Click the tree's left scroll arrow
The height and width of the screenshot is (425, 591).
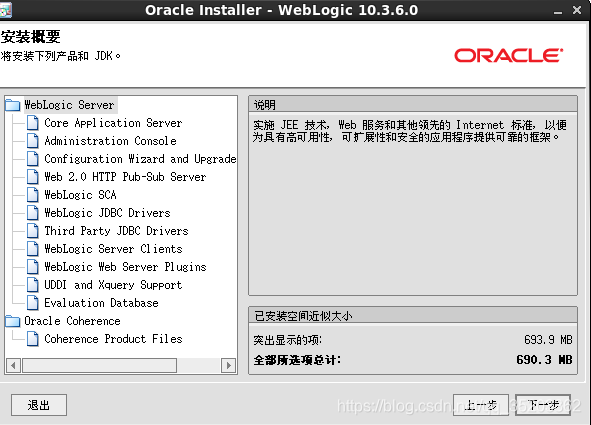point(14,365)
